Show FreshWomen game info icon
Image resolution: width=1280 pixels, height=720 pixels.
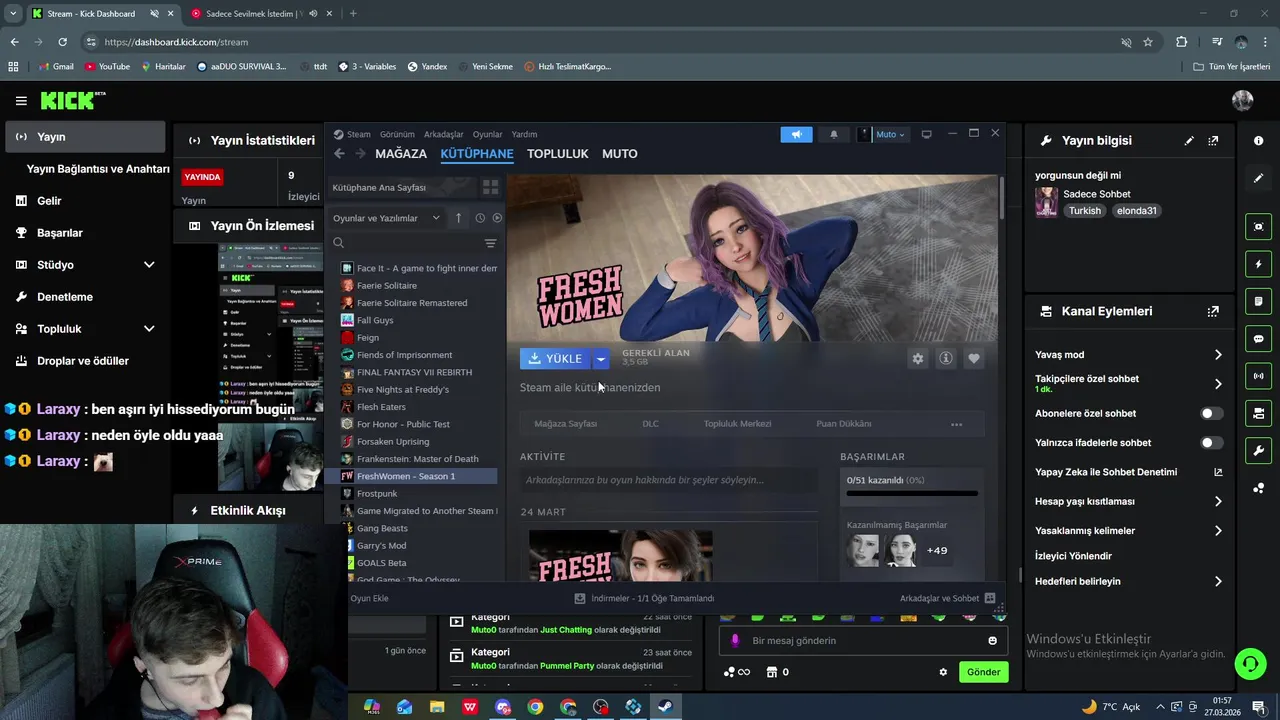pyautogui.click(x=945, y=358)
